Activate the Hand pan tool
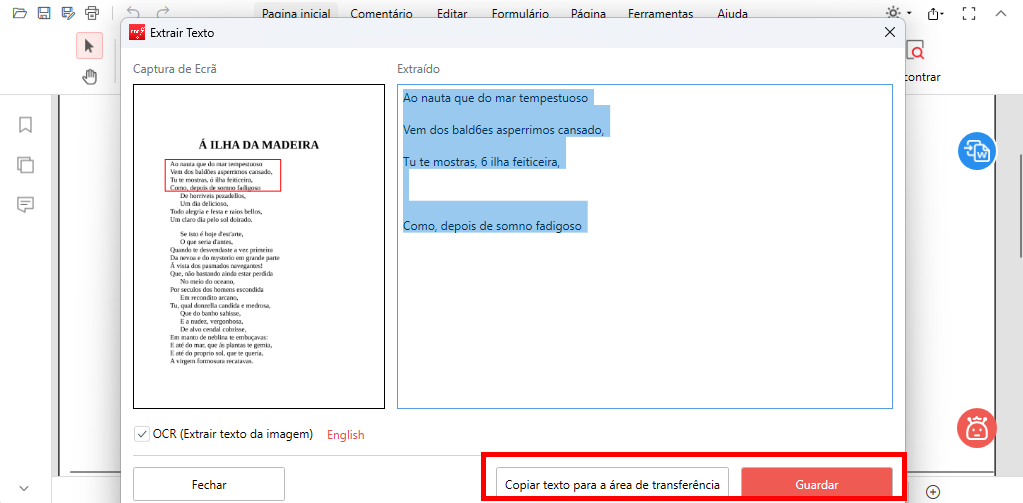The width and height of the screenshot is (1023, 503). pyautogui.click(x=89, y=77)
